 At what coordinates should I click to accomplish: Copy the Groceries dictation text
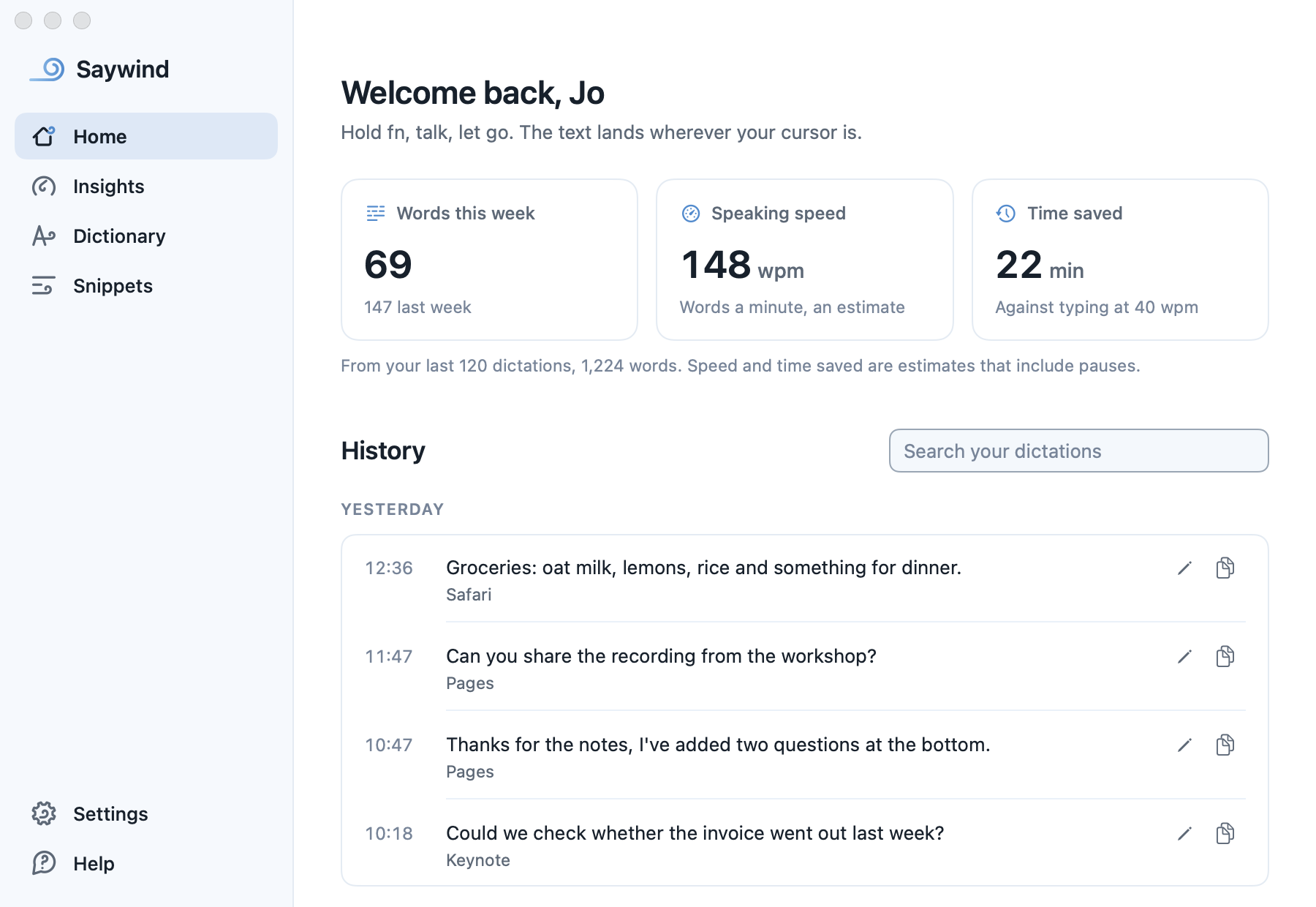(x=1225, y=568)
